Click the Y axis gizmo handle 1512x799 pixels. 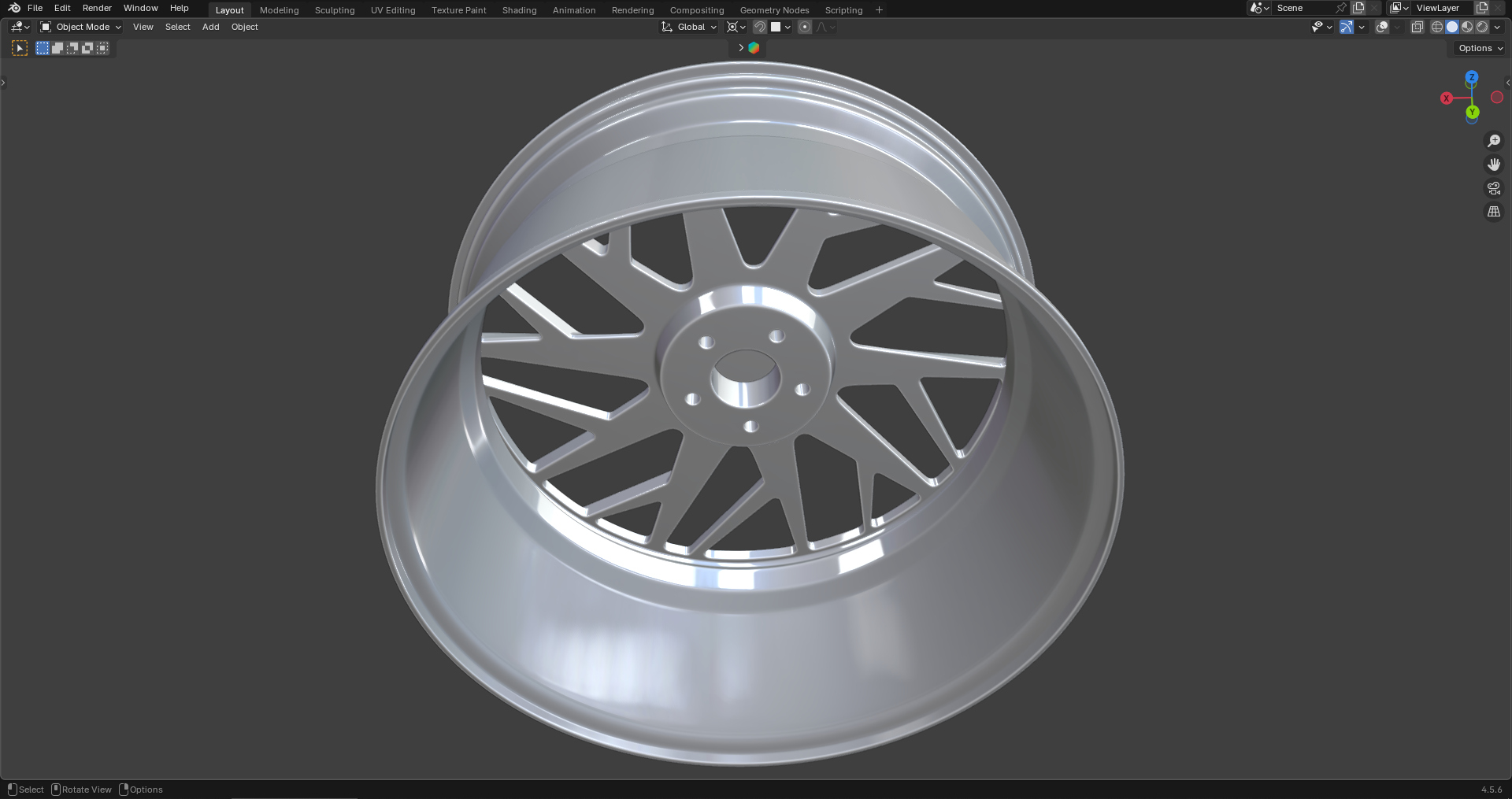click(1473, 113)
